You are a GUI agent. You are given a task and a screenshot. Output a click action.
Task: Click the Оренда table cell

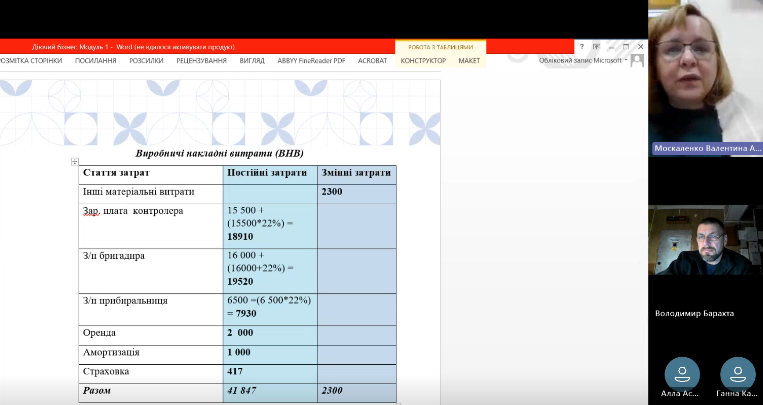(150, 333)
